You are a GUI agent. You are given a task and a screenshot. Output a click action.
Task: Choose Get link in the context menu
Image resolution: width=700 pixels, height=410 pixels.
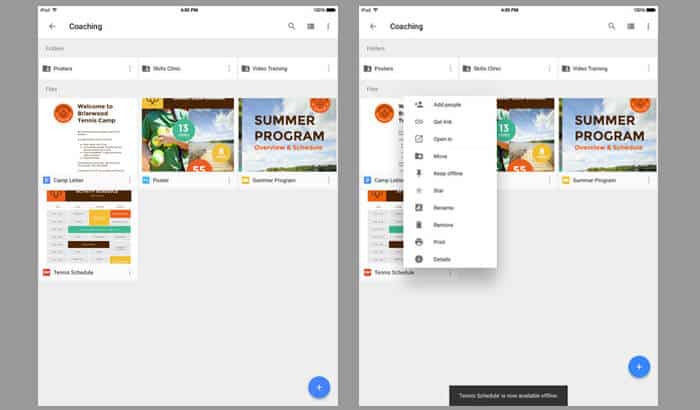tap(450, 122)
